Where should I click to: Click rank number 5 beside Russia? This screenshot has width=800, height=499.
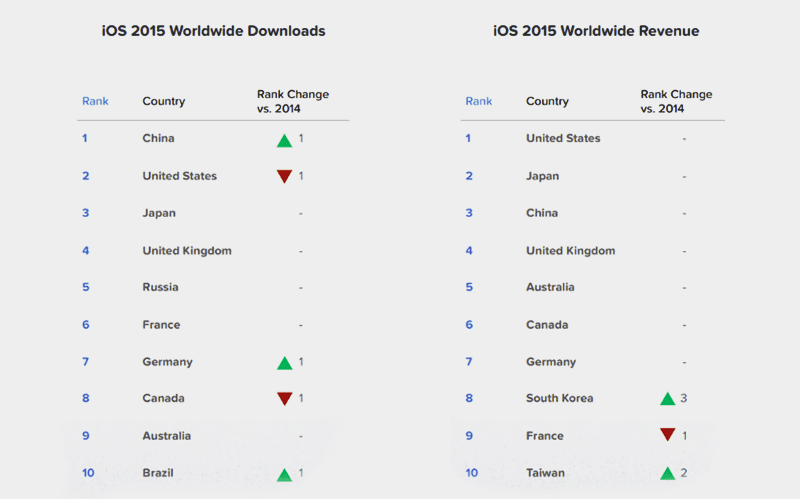[86, 287]
